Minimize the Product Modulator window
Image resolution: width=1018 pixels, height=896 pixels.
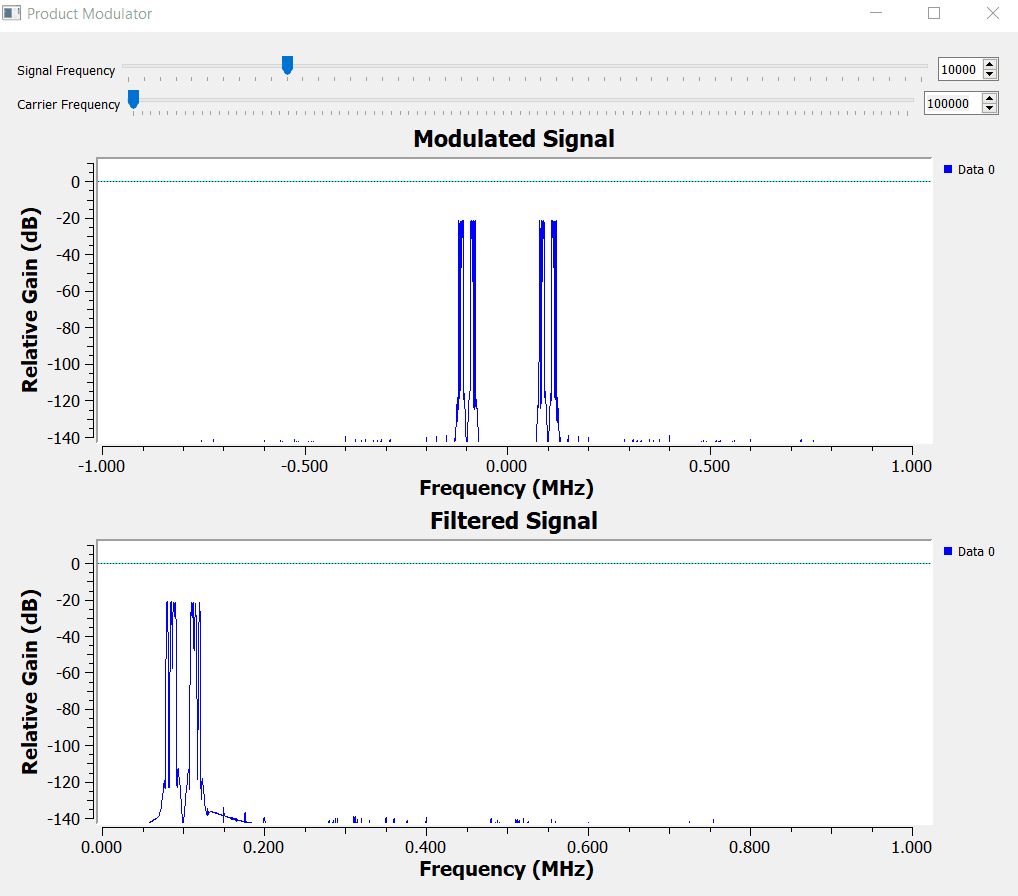click(x=876, y=14)
